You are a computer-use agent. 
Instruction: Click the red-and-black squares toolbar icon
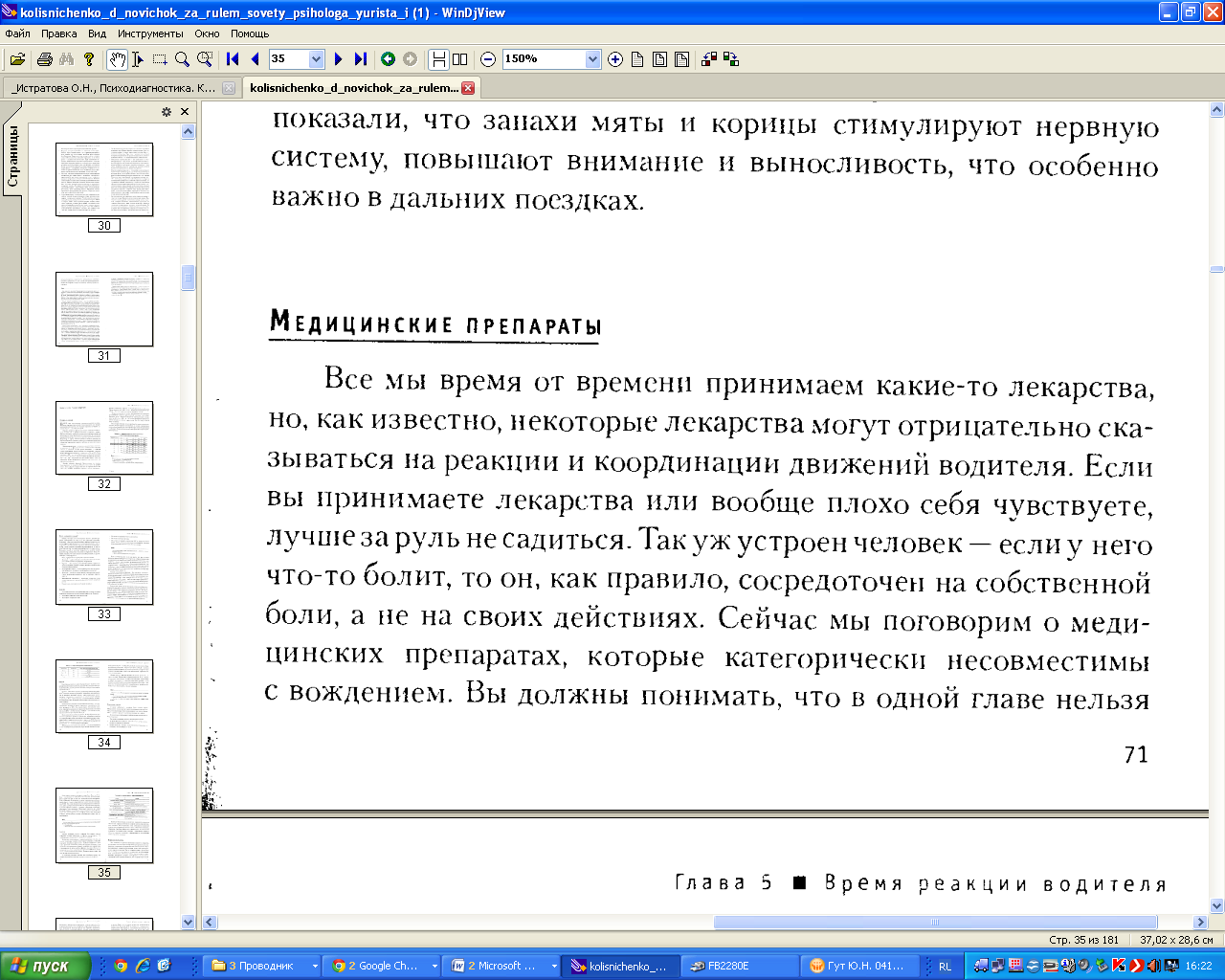click(x=709, y=59)
